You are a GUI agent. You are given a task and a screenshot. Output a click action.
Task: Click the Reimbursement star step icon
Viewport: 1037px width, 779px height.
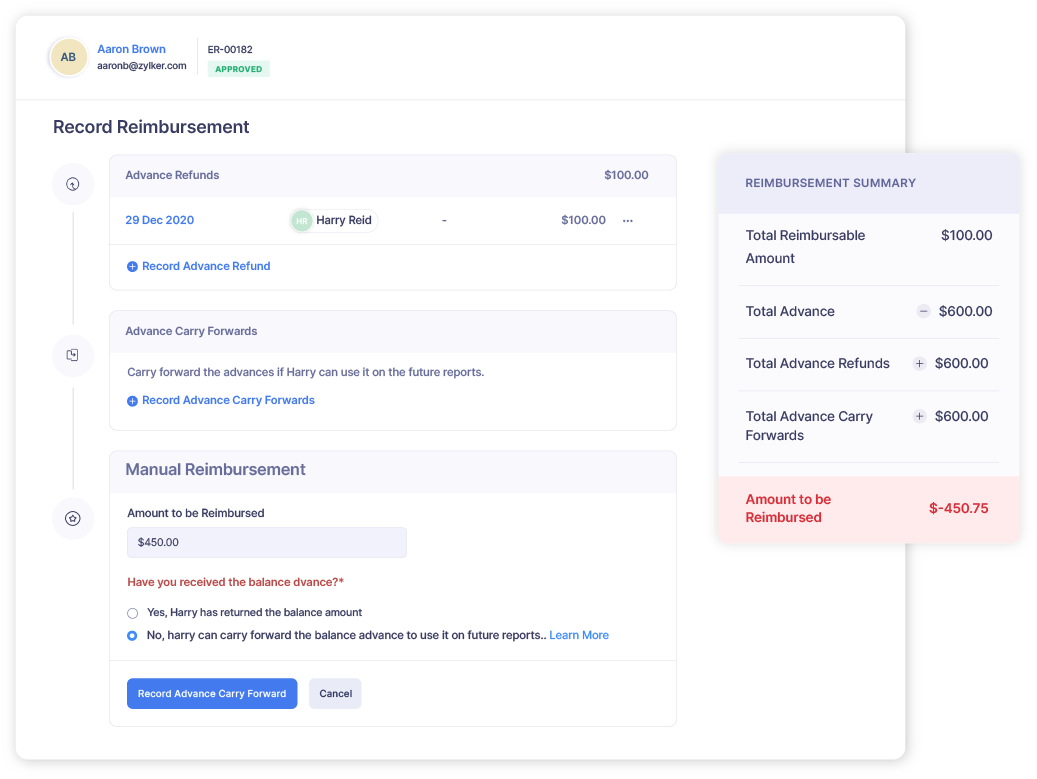click(x=73, y=518)
